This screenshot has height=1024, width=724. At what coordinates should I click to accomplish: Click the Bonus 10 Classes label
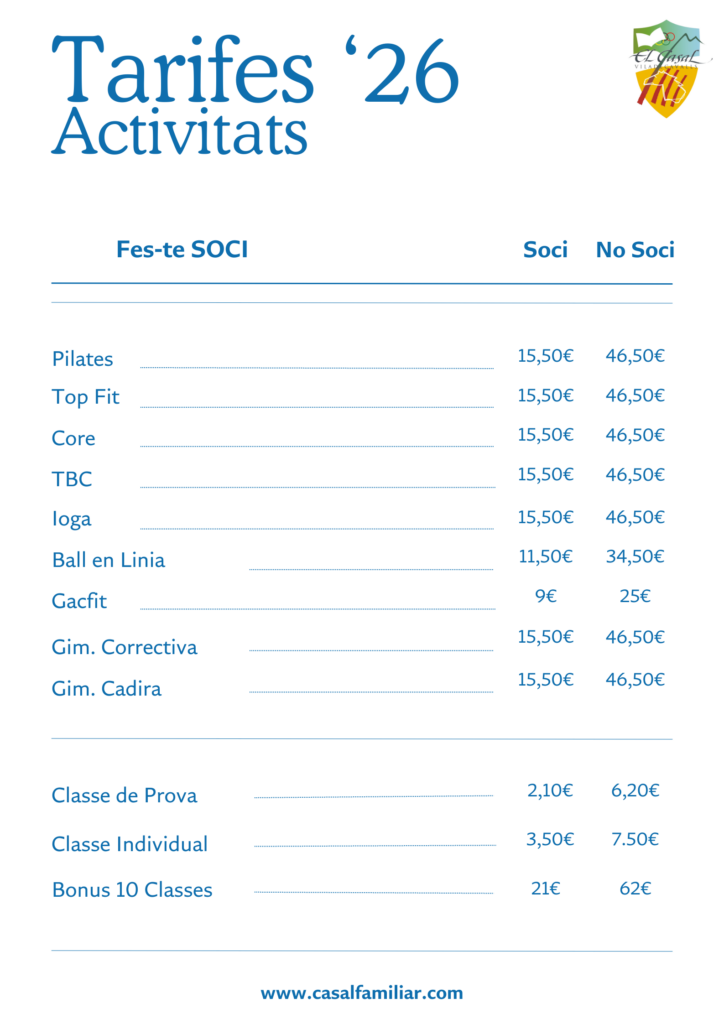point(132,890)
